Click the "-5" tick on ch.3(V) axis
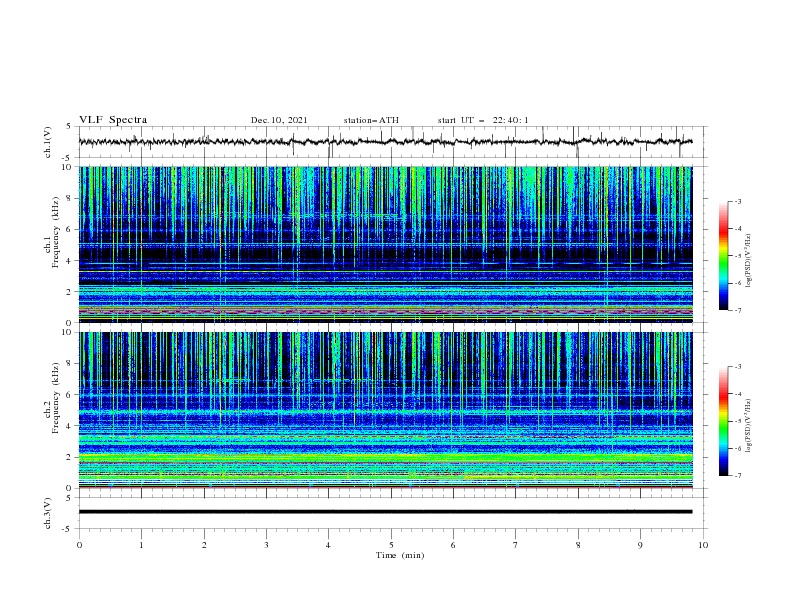792x612 pixels. tap(68, 529)
